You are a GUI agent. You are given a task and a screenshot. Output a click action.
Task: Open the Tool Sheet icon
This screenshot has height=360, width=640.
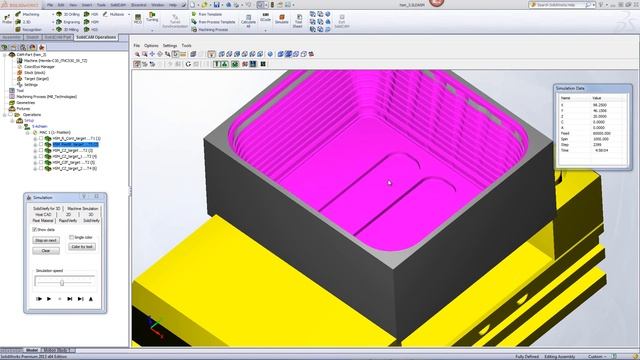(x=298, y=21)
